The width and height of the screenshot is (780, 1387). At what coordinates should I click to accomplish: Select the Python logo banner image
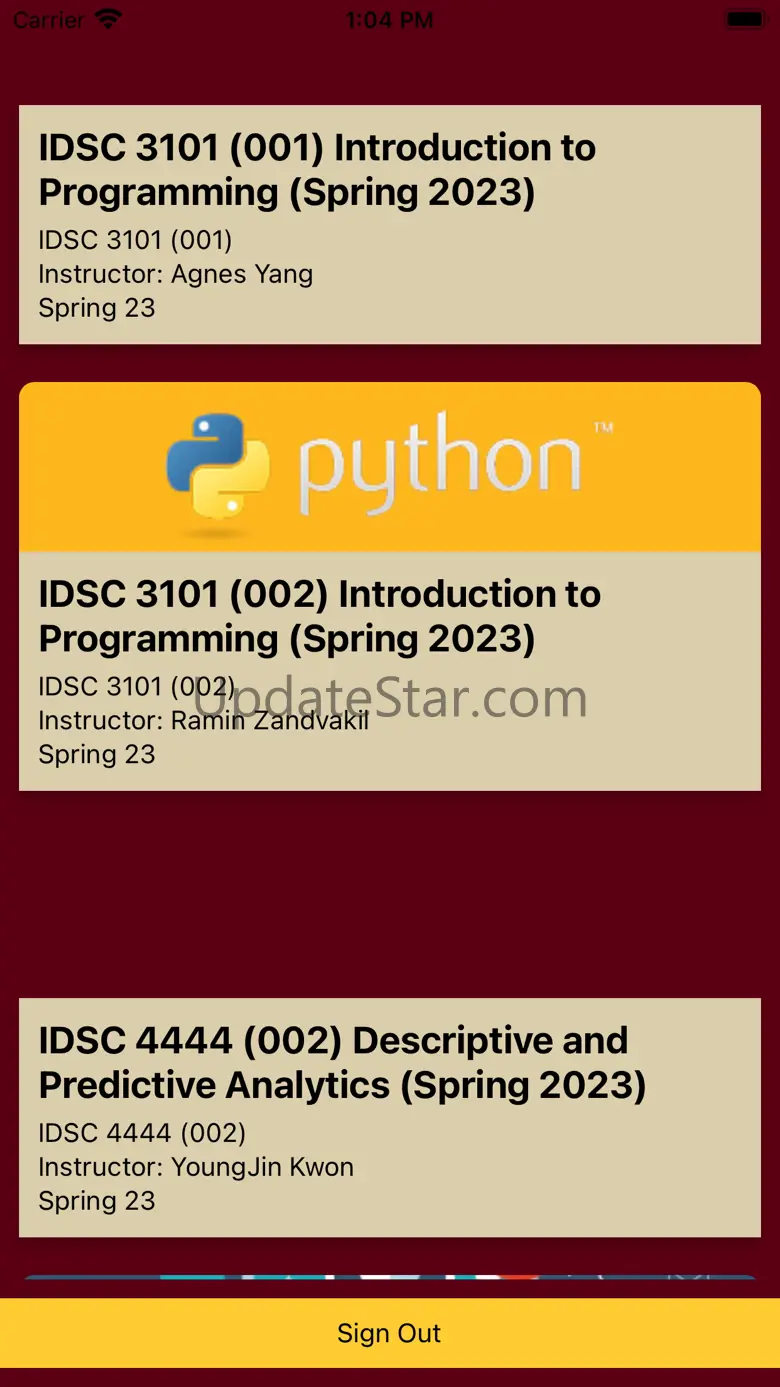390,467
